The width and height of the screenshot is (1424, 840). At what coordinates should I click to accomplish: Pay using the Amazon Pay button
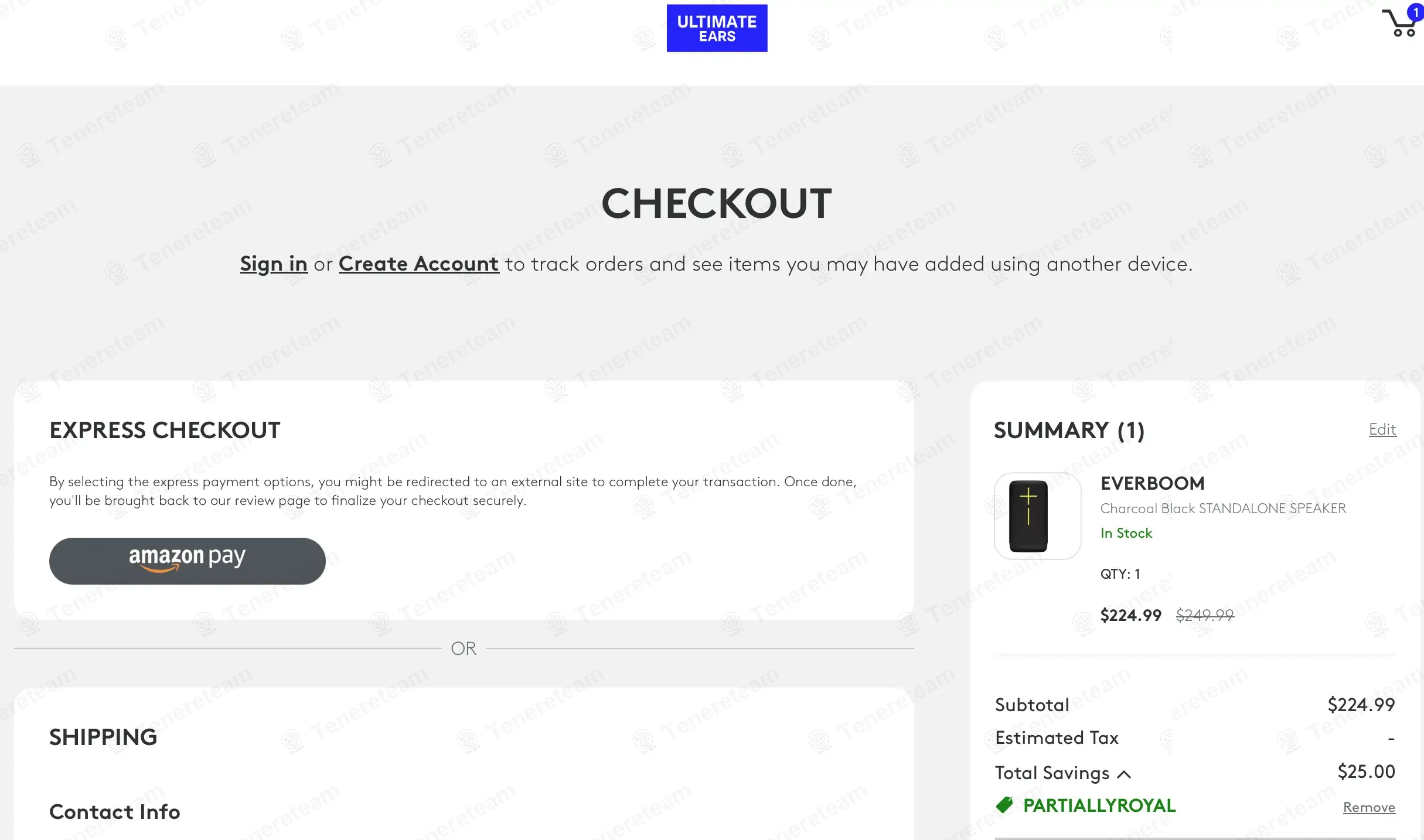tap(187, 561)
